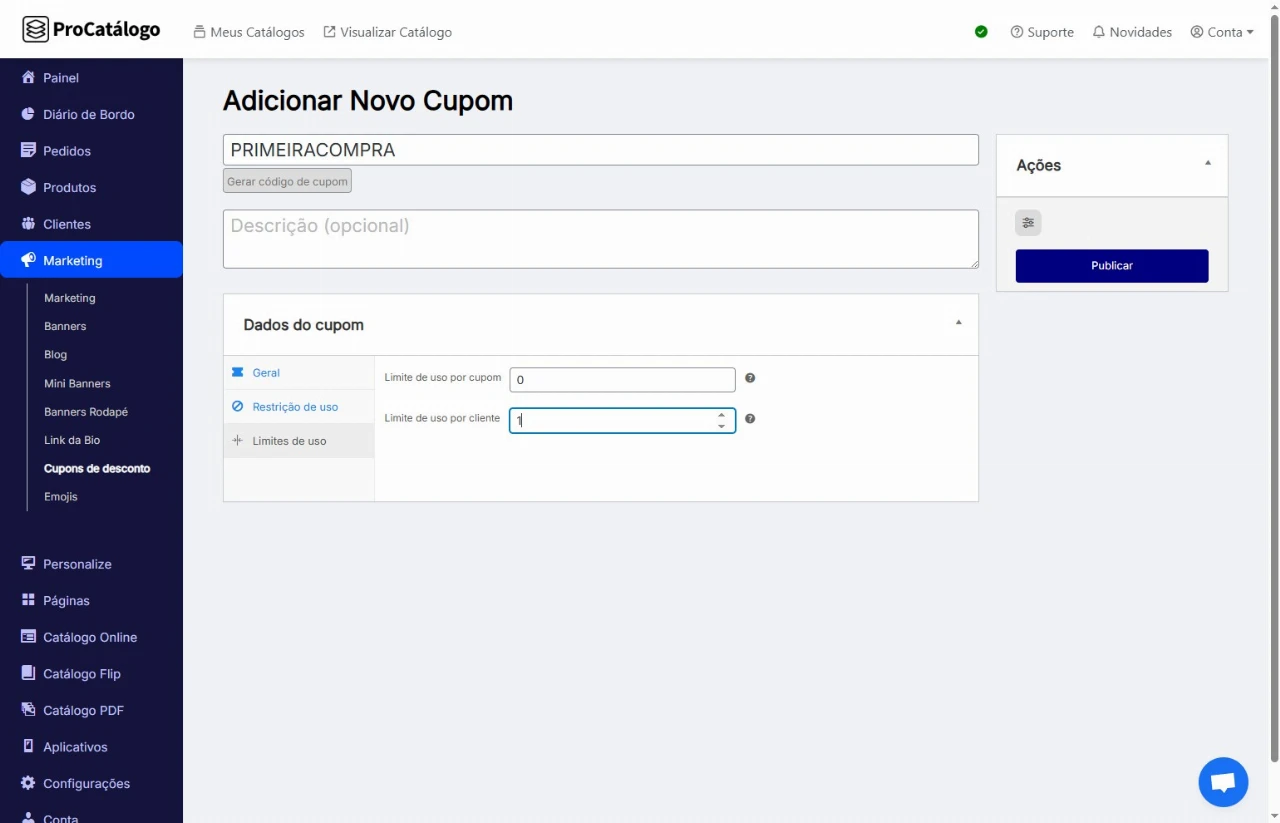Increase Limite de uso por cliente stepper
The height and width of the screenshot is (823, 1280).
pyautogui.click(x=721, y=414)
